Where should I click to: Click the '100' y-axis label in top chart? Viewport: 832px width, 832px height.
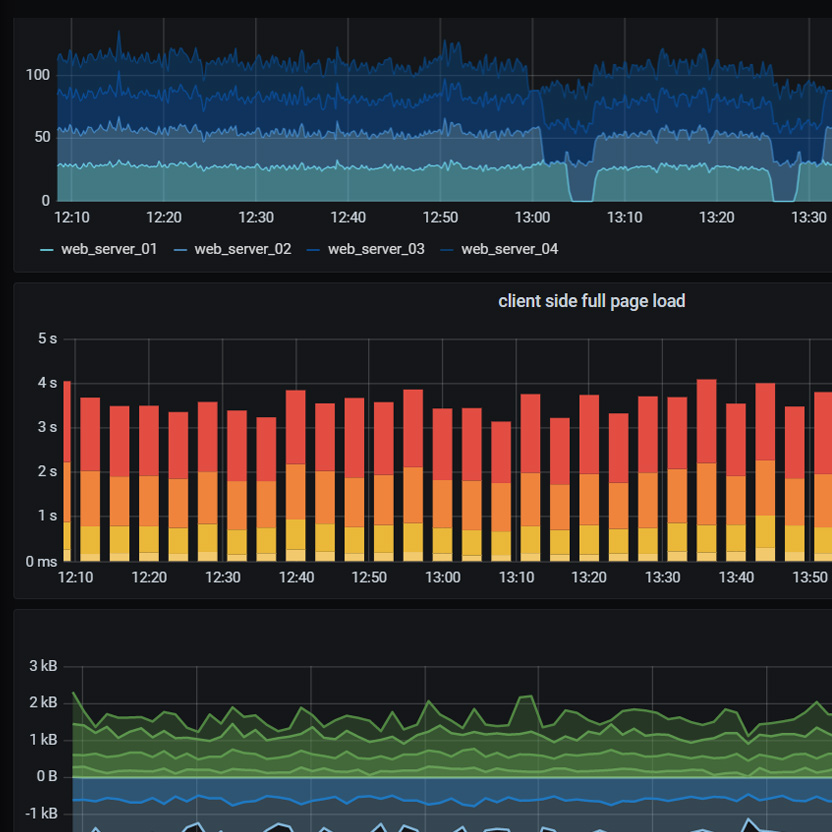tap(38, 75)
